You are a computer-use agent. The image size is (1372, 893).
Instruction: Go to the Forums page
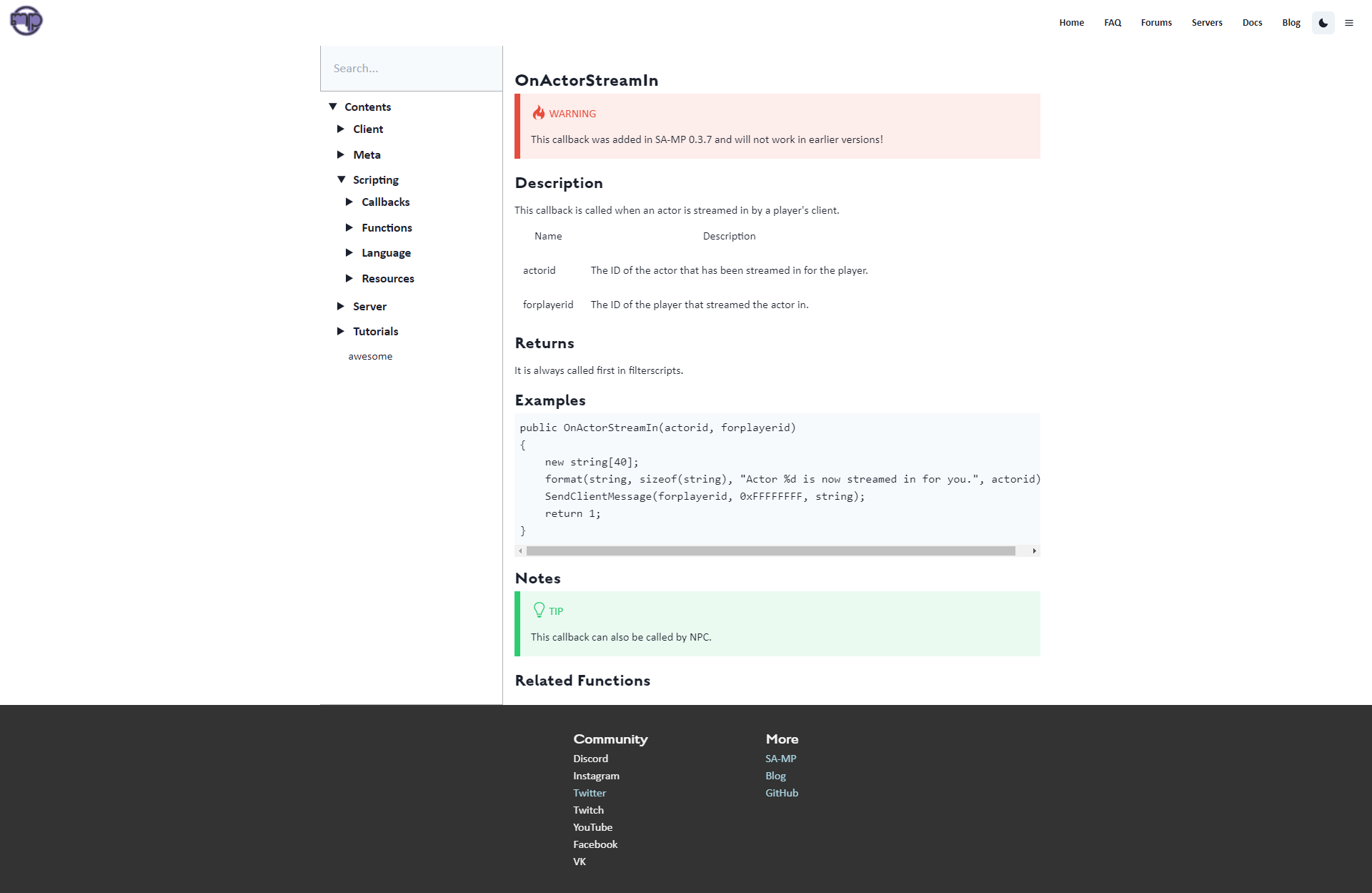(x=1156, y=22)
